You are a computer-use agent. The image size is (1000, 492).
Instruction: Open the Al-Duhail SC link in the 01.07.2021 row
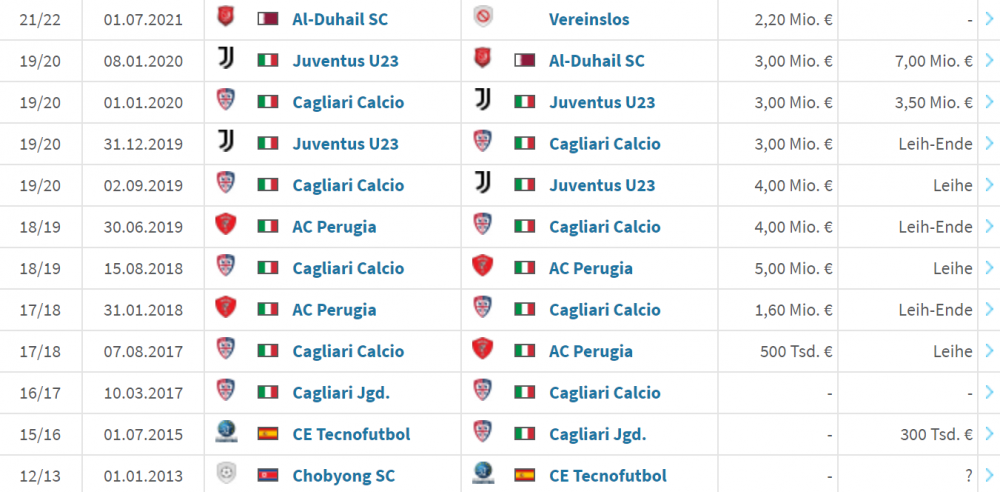tap(340, 19)
